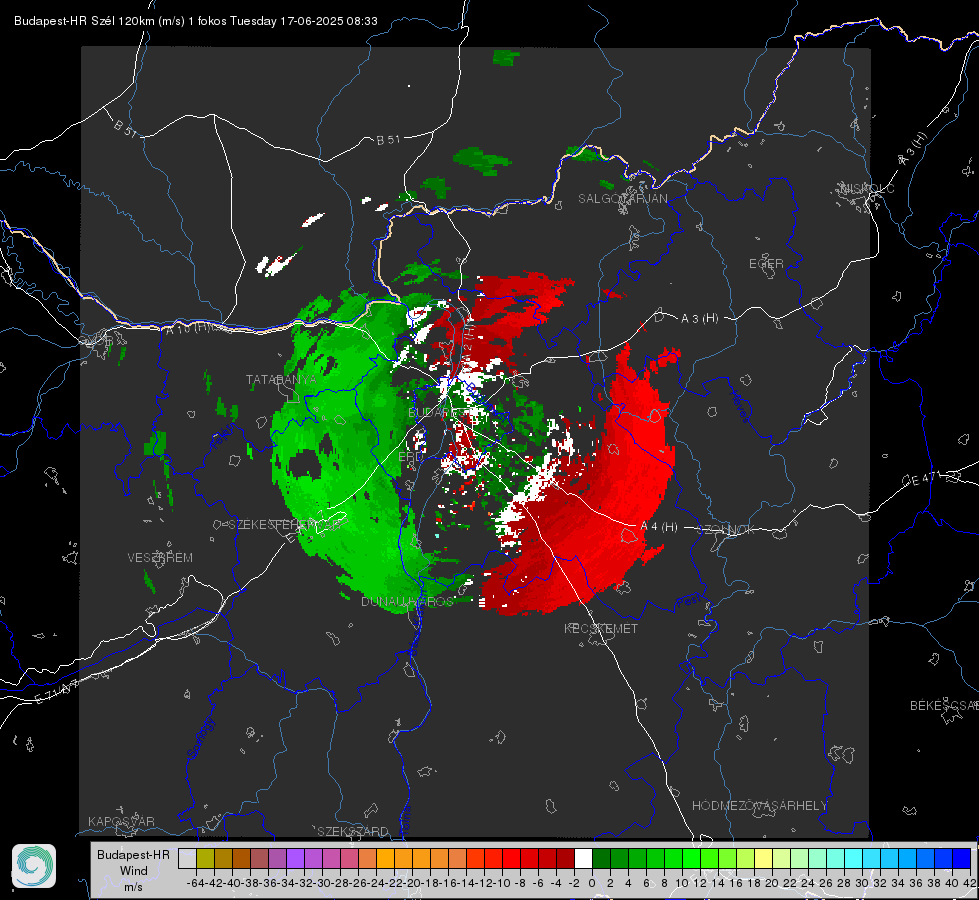Select the olive swatch right of -64 in the legend
The height and width of the screenshot is (900, 979).
tap(205, 858)
